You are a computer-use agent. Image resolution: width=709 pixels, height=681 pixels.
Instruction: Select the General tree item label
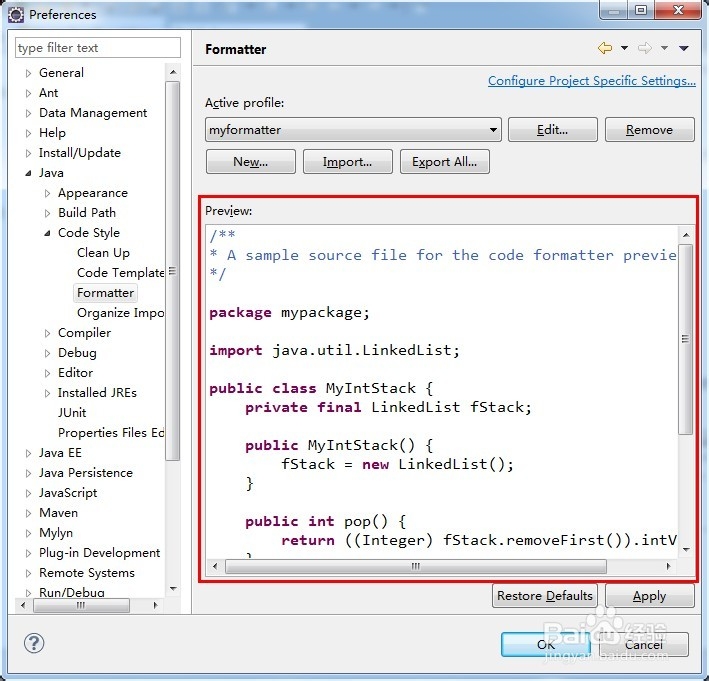(x=61, y=72)
